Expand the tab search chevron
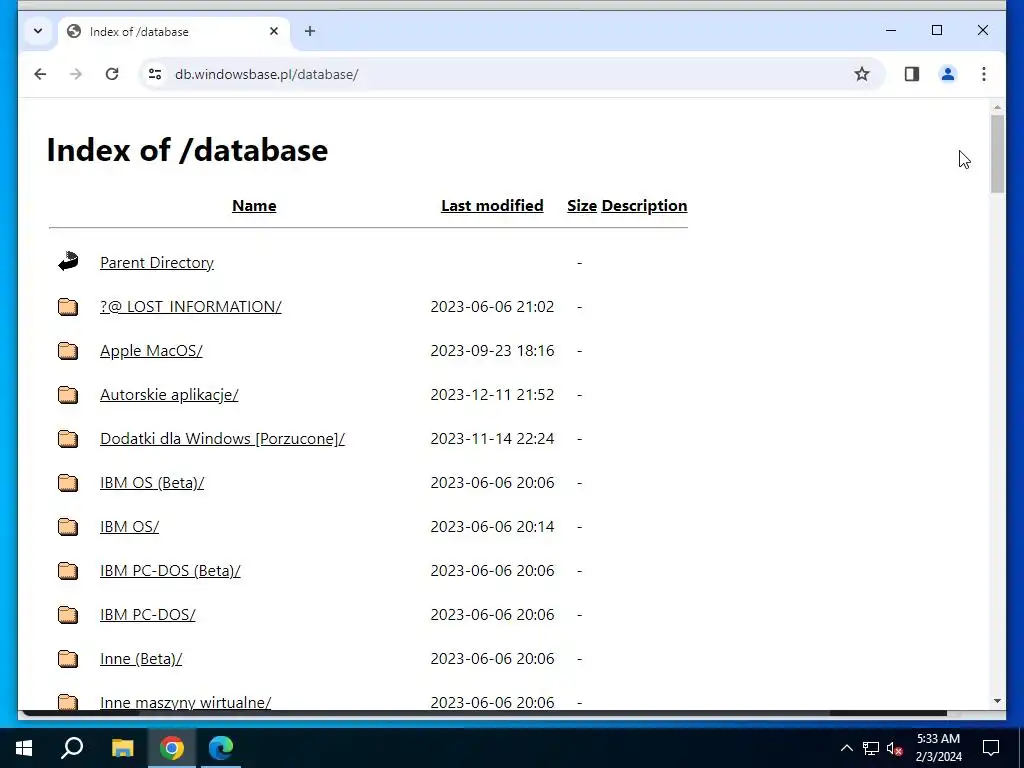 38,31
